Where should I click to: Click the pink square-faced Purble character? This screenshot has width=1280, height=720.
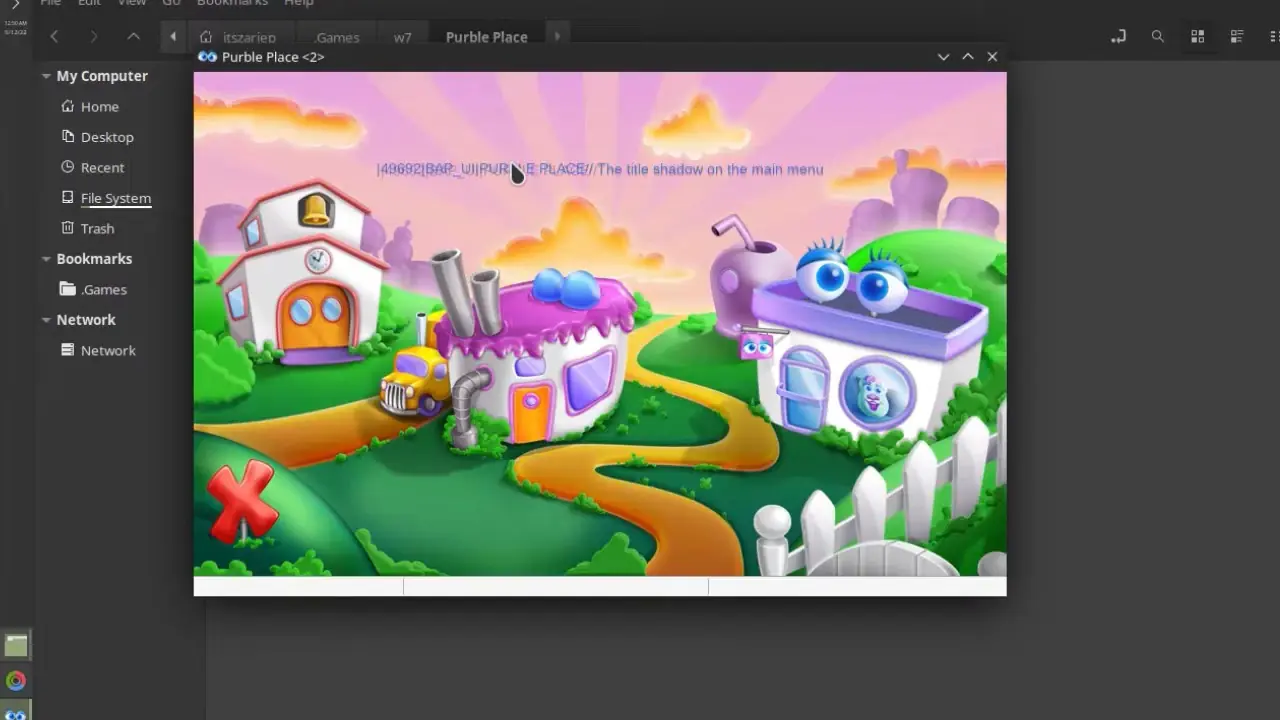757,346
